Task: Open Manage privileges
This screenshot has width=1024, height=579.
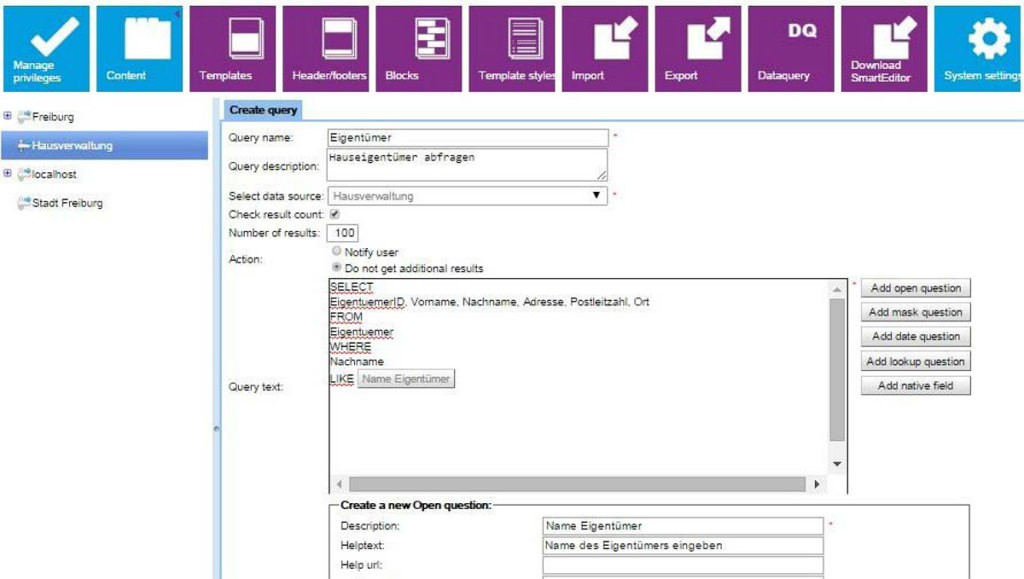Action: (x=44, y=47)
